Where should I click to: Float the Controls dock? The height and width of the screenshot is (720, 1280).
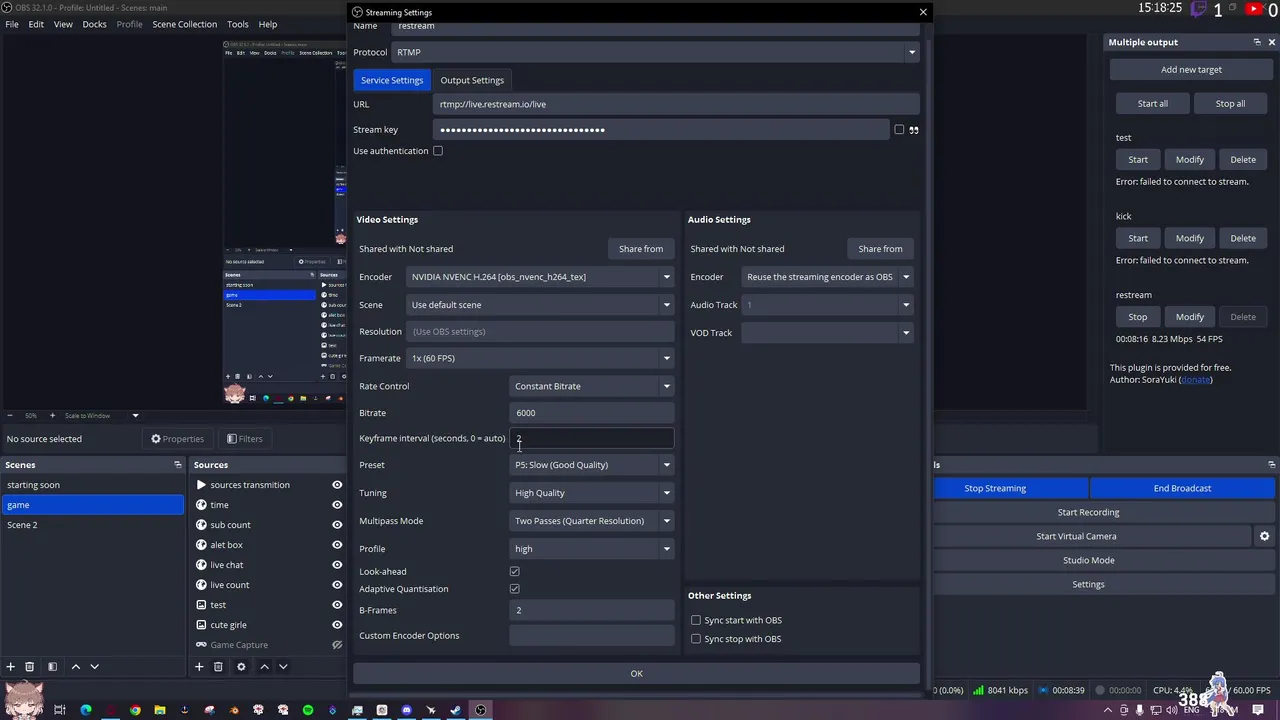[1272, 465]
